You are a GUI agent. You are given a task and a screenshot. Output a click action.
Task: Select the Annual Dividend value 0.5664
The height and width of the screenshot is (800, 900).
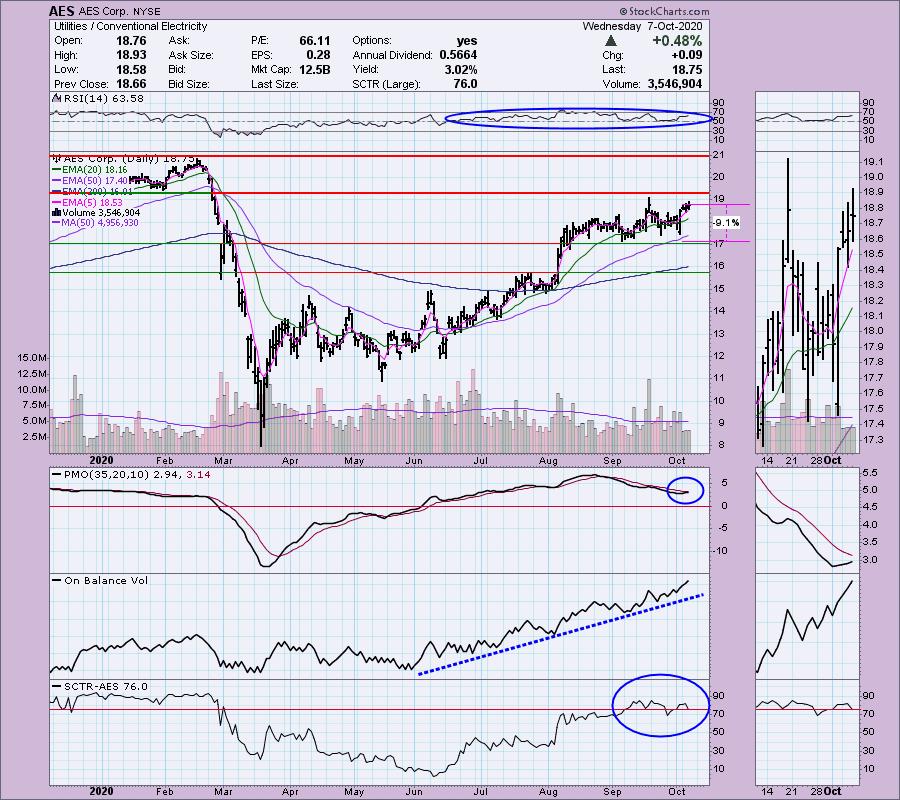tap(458, 55)
